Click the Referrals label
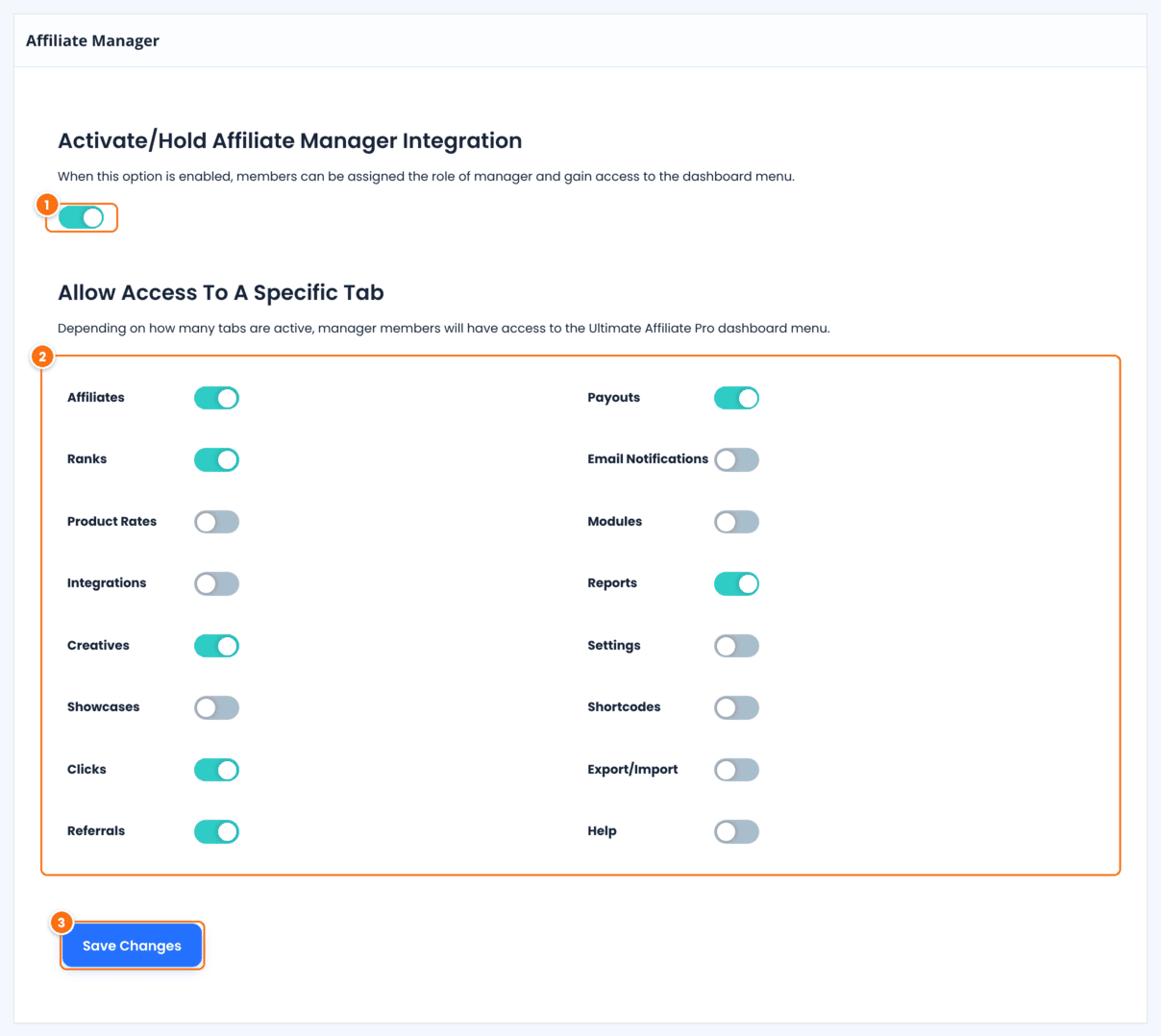Screen dimensions: 1161x1036 click(96, 830)
